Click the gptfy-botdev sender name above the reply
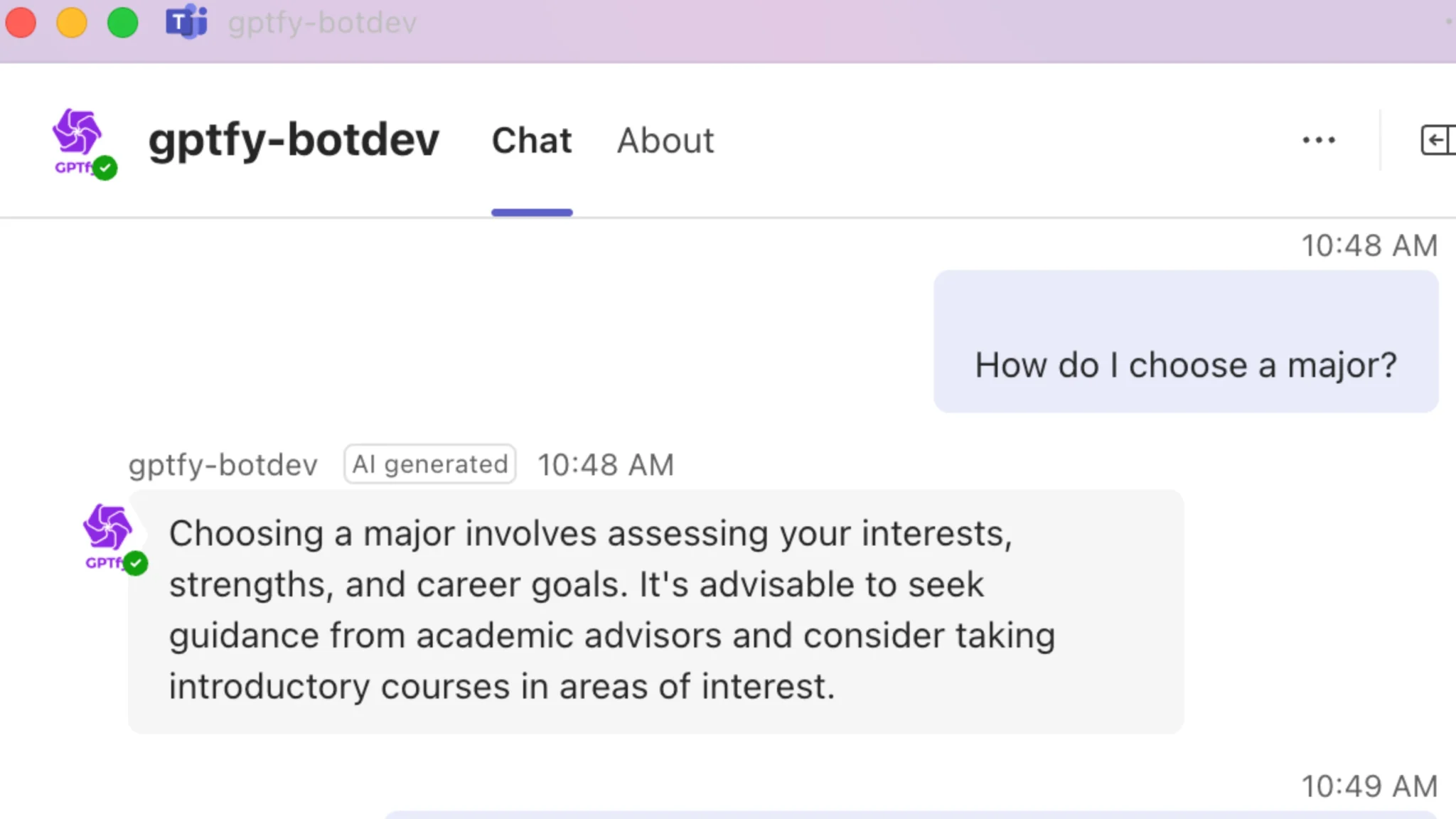1456x819 pixels. point(223,465)
